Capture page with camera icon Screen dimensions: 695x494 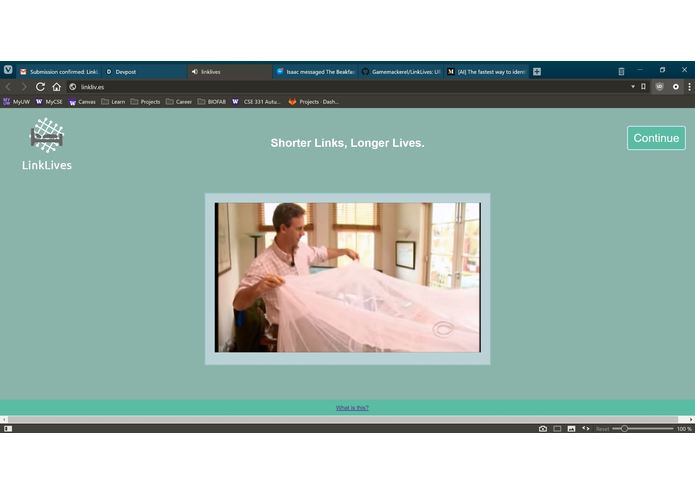point(543,428)
